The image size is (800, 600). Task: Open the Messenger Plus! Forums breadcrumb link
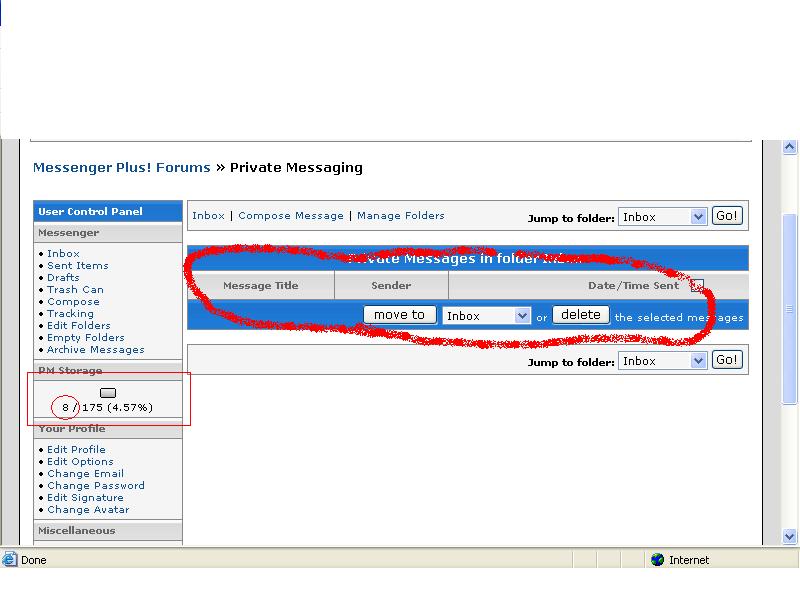point(122,168)
